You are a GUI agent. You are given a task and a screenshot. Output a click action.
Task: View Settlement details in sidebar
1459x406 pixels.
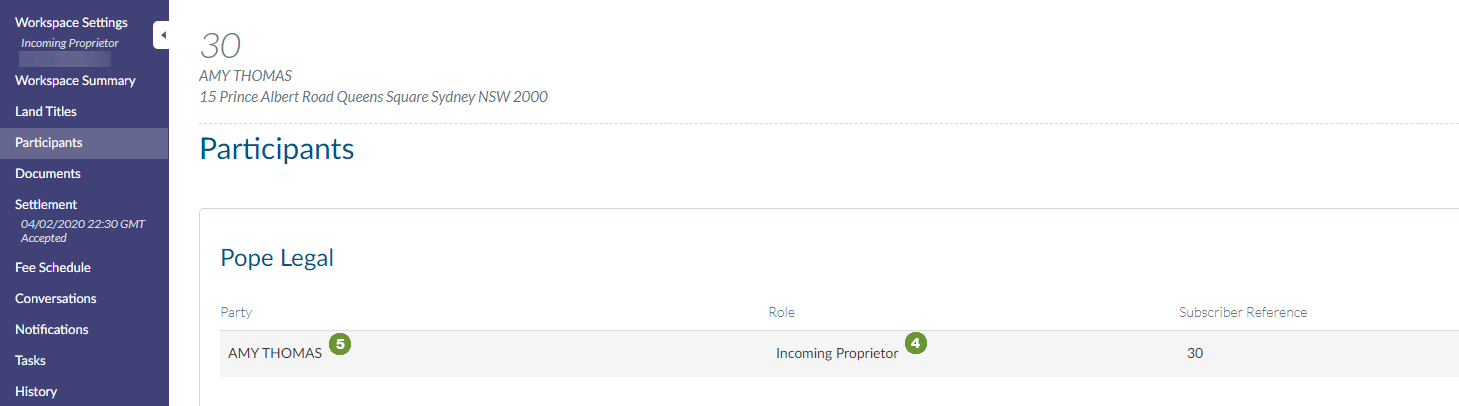[46, 204]
